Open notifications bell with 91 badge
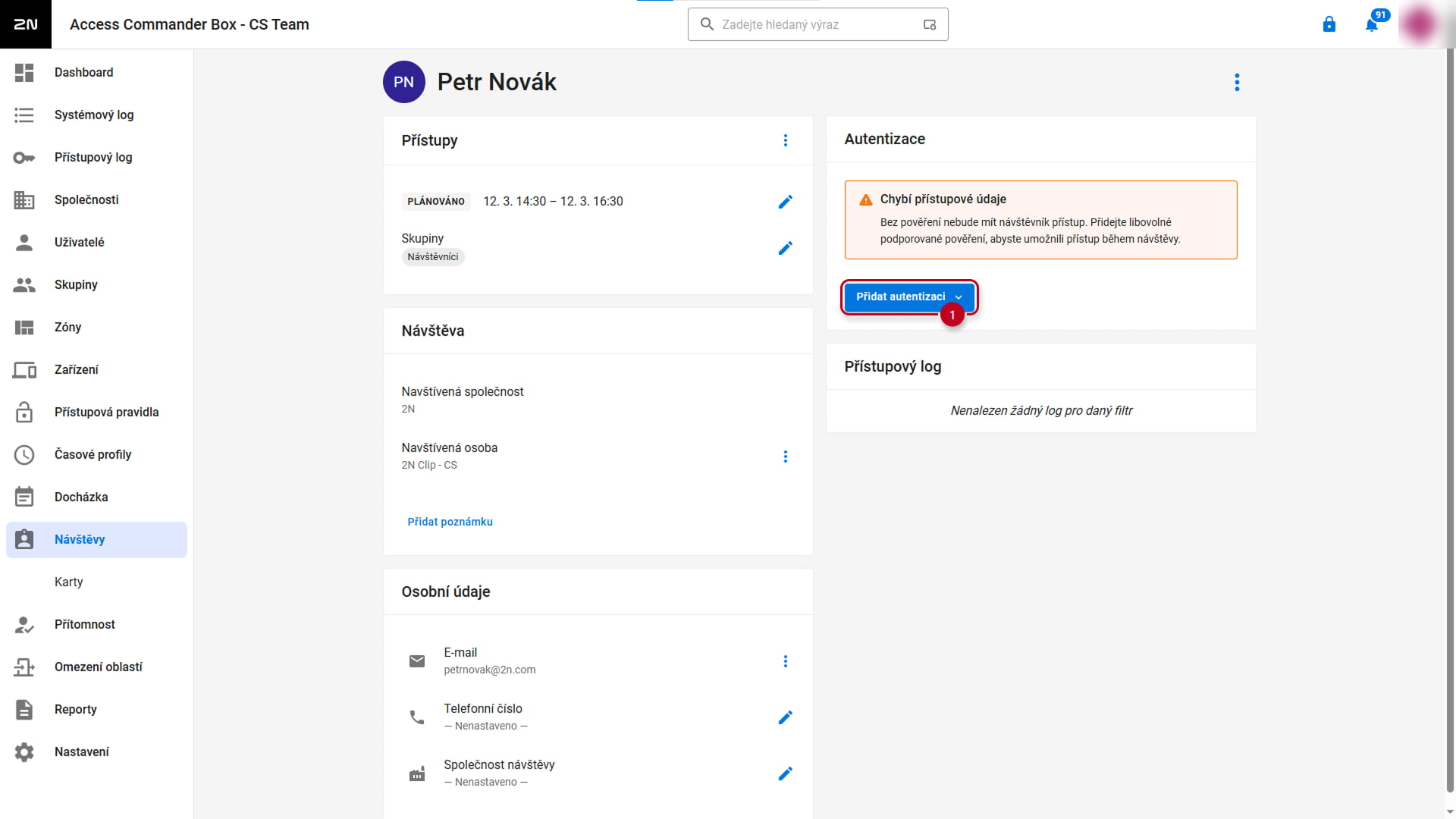 (x=1372, y=24)
